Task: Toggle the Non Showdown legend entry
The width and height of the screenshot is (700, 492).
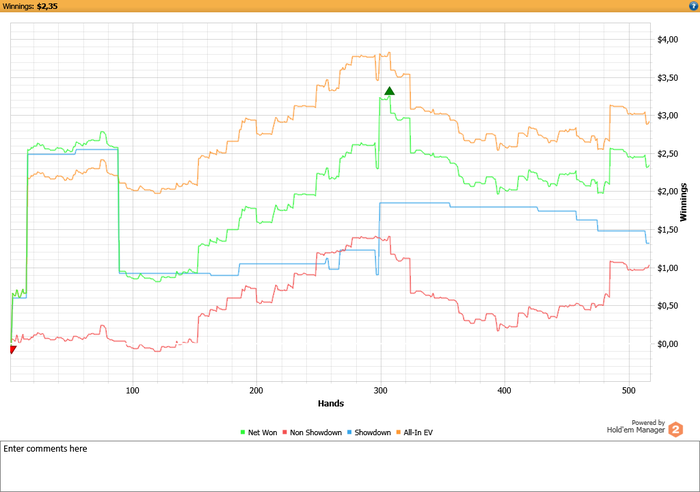Action: 312,432
